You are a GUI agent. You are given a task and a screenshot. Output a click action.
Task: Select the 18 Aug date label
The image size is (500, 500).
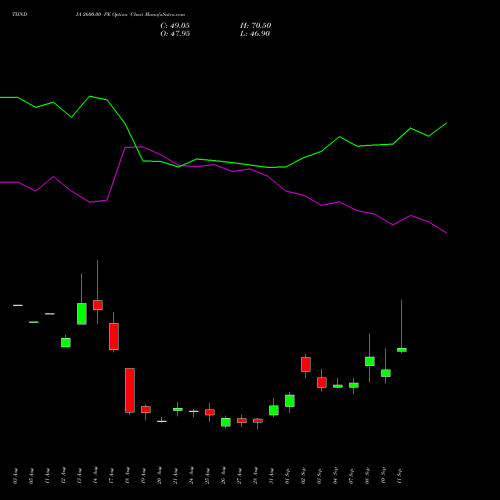(127, 476)
